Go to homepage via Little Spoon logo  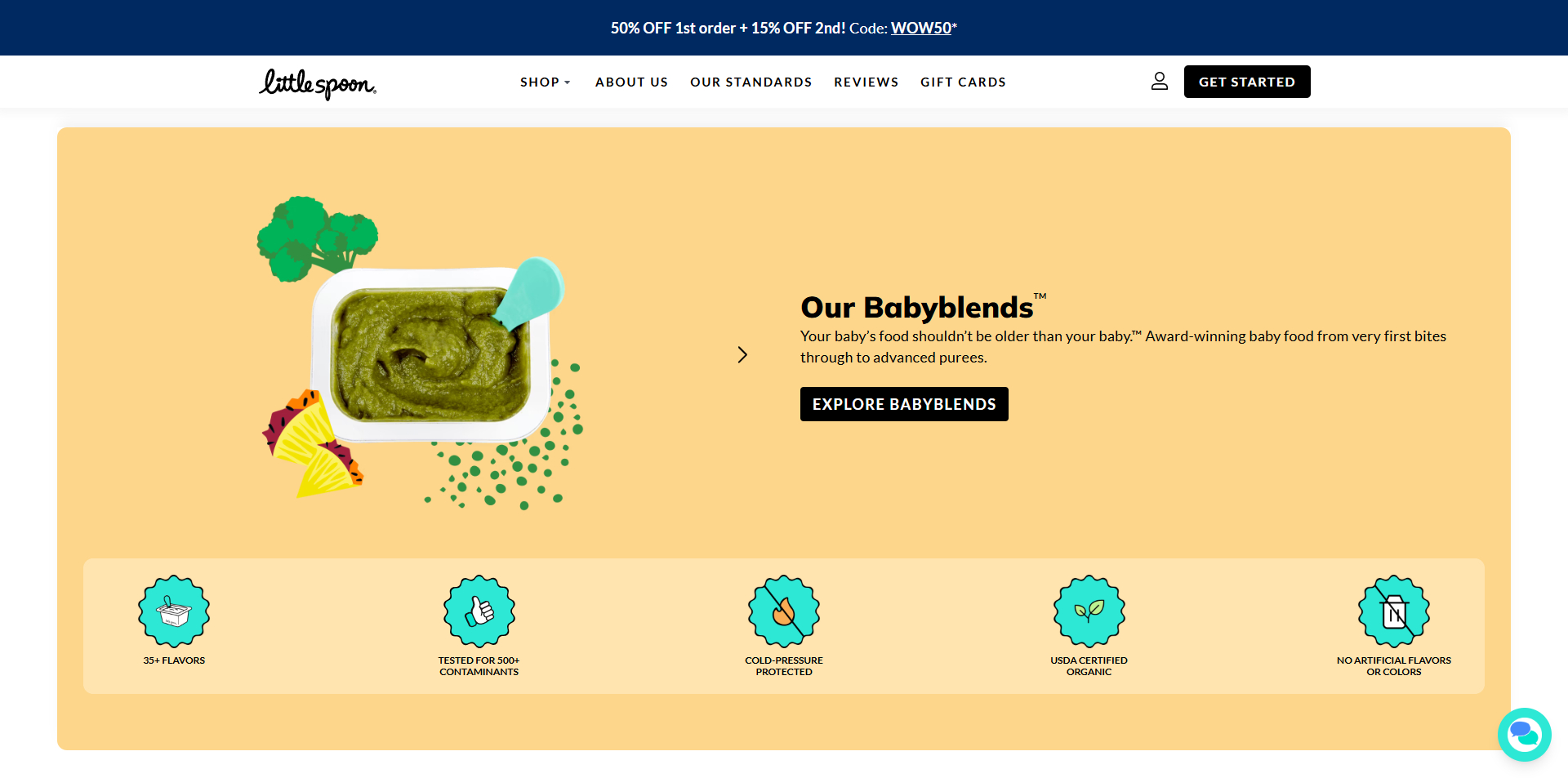click(318, 83)
